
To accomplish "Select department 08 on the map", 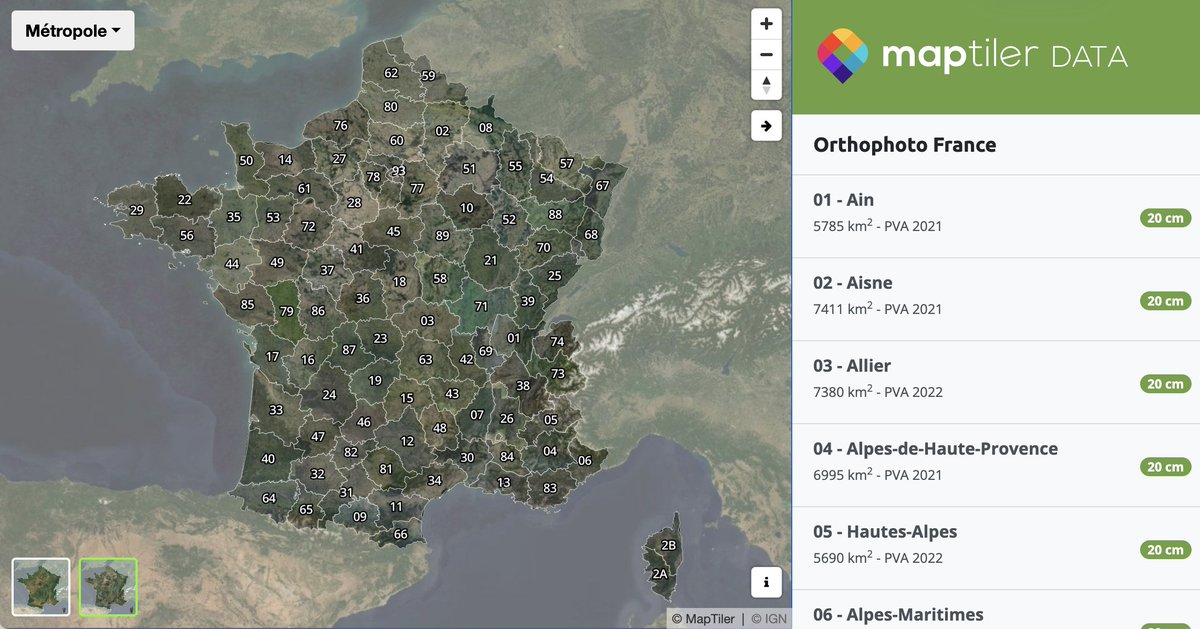I will [486, 128].
